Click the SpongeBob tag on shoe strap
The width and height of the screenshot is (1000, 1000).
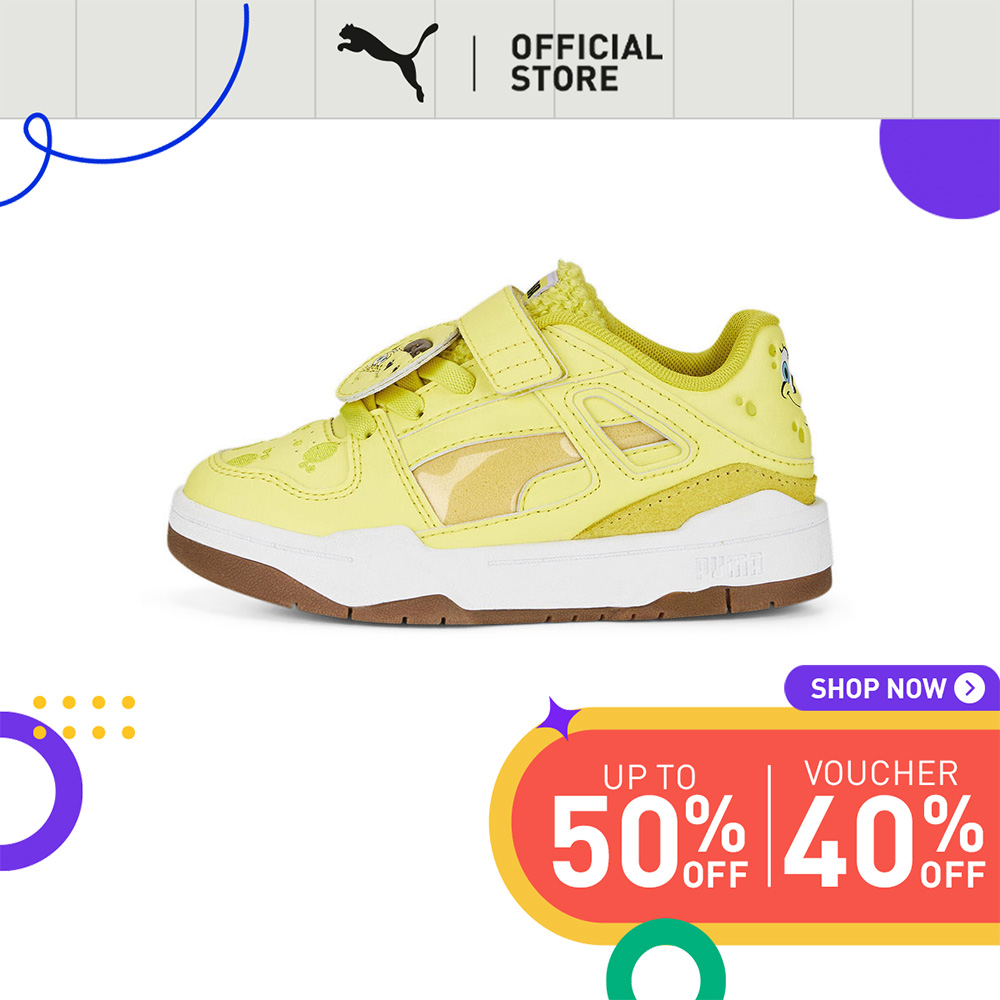(x=397, y=362)
